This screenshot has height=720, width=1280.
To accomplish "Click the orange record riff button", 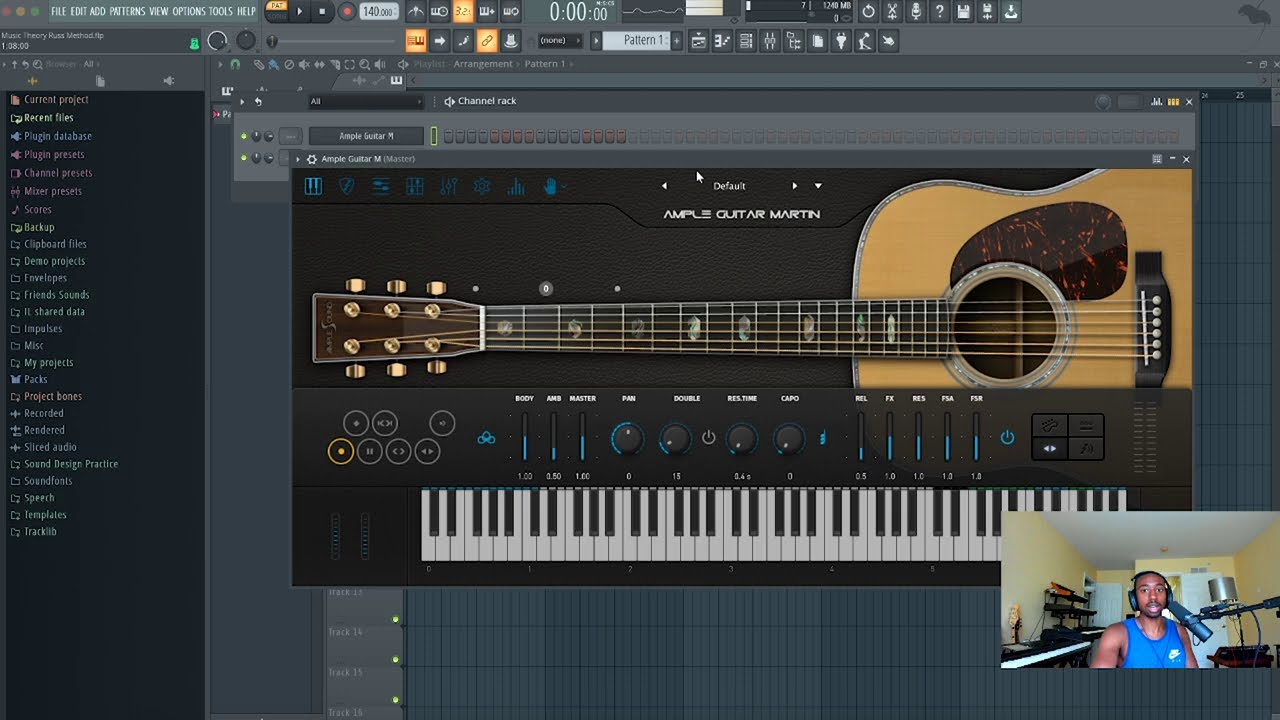I will (341, 451).
